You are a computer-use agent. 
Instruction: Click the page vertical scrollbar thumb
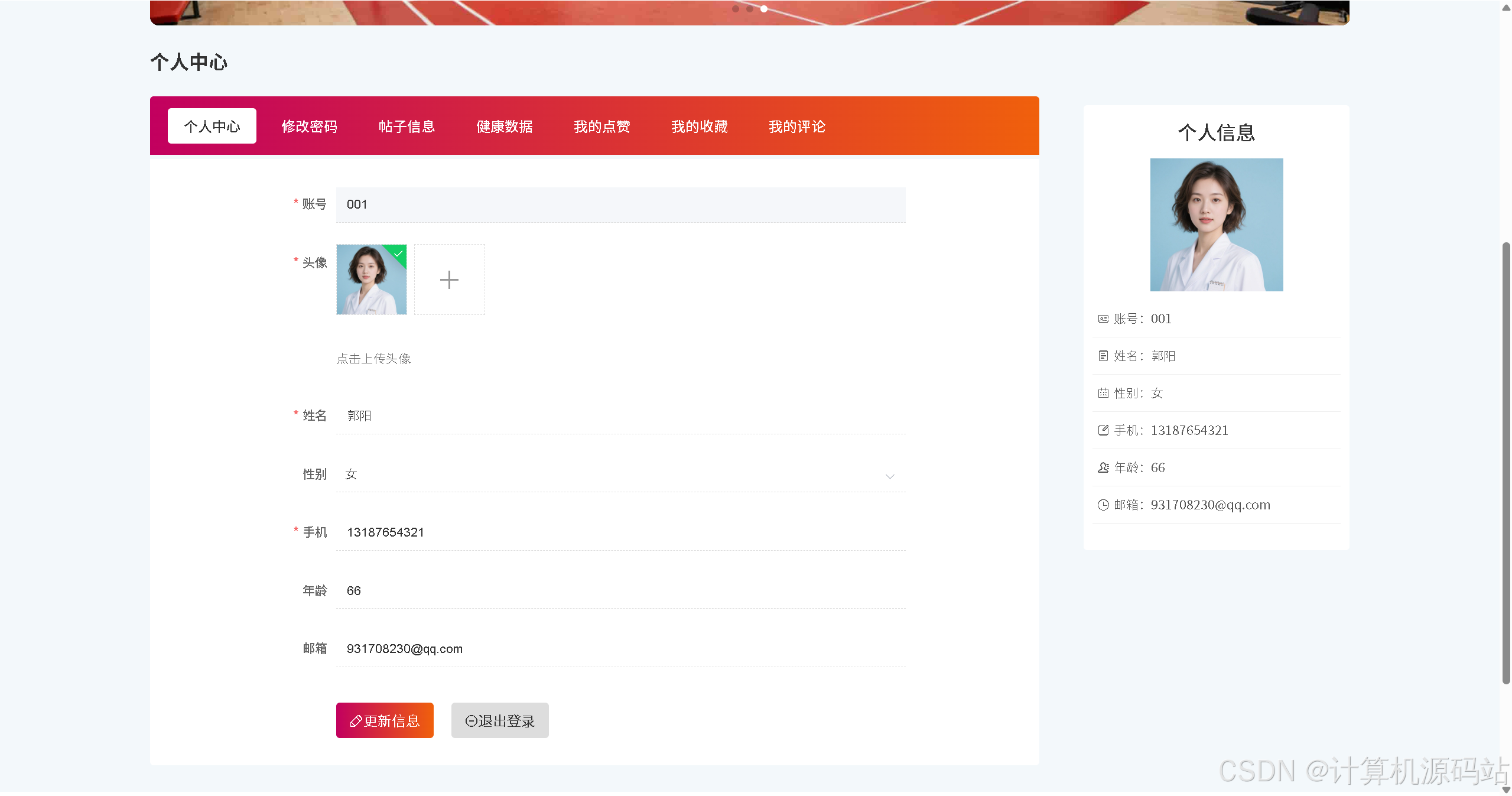pyautogui.click(x=1506, y=463)
